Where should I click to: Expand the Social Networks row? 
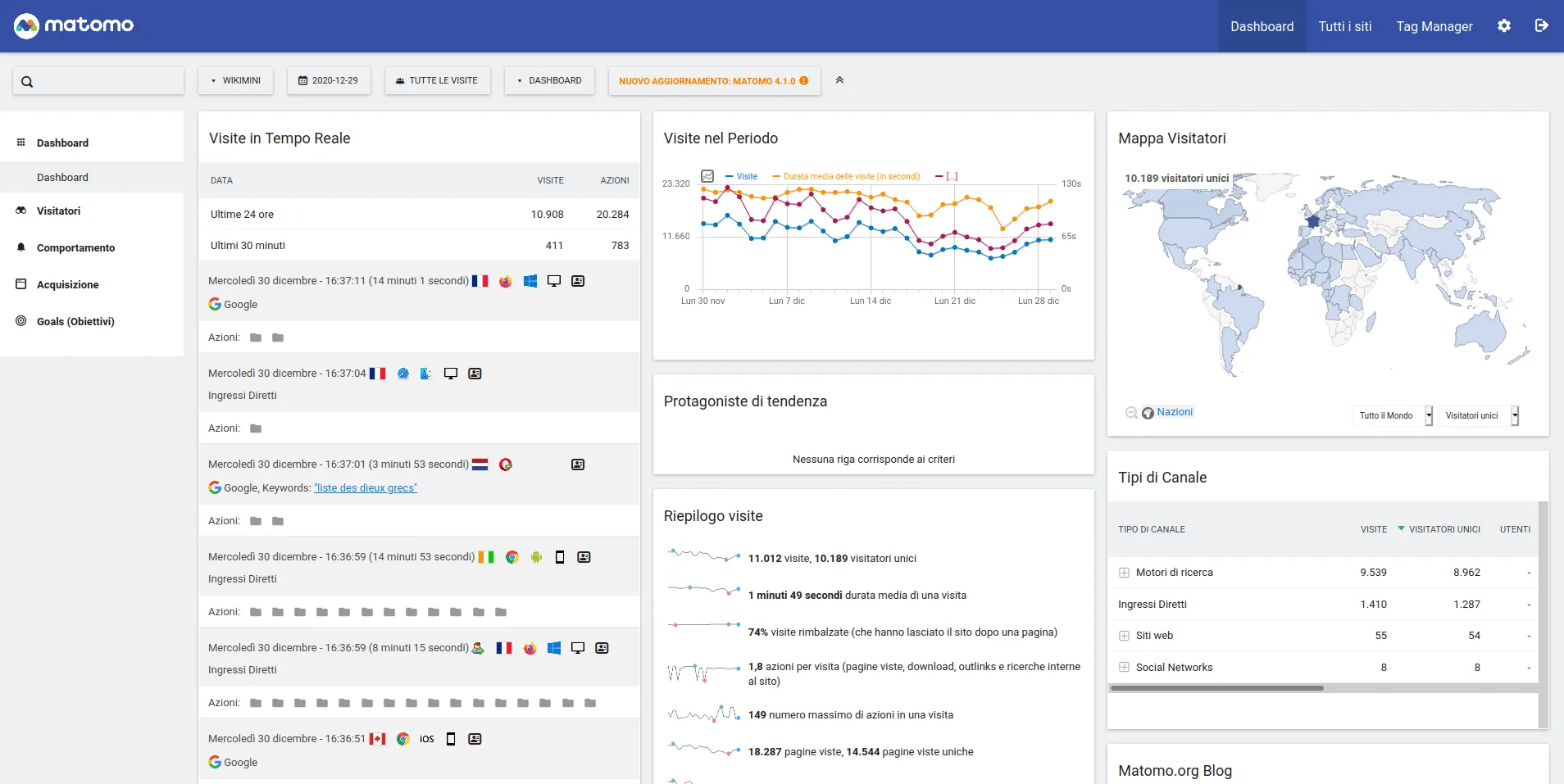tap(1124, 668)
